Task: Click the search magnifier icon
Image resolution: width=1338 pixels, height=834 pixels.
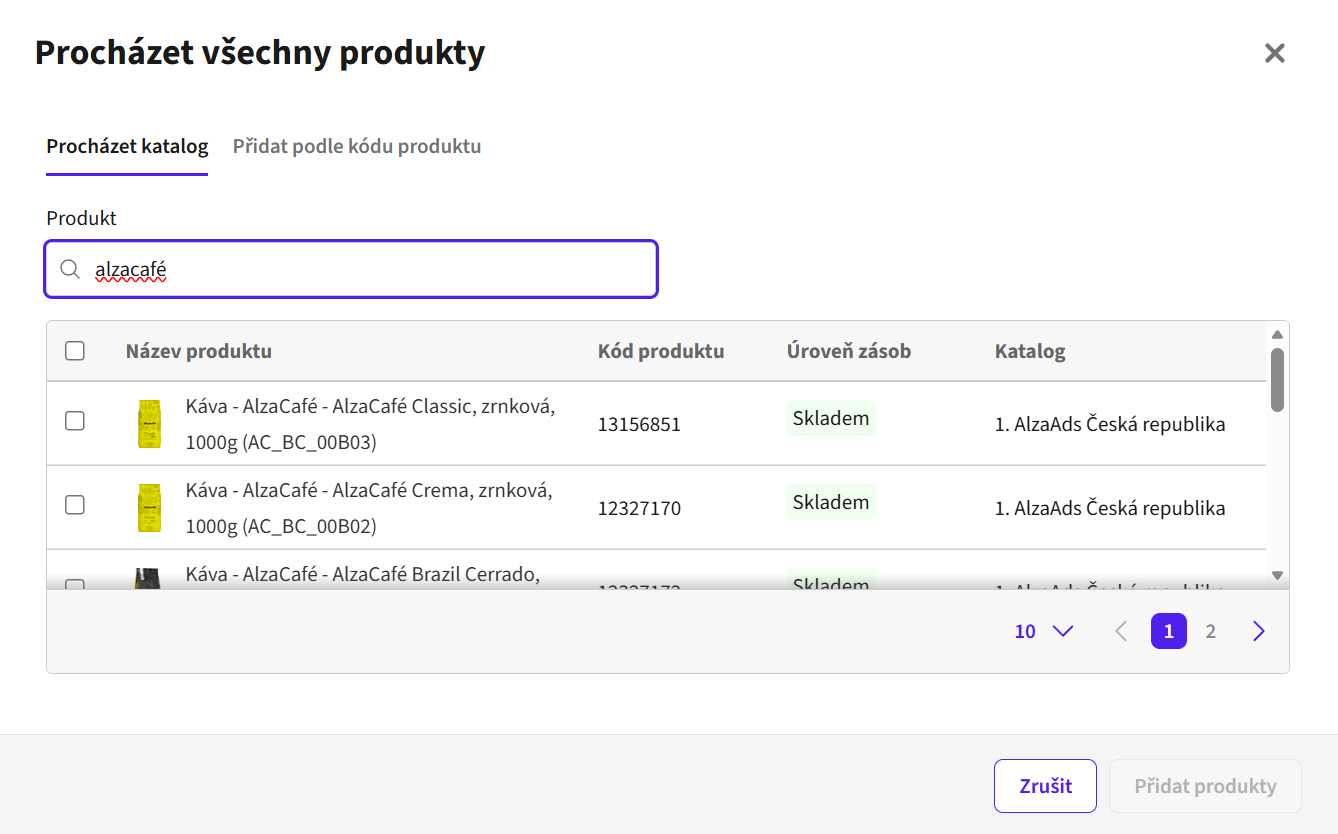Action: [70, 269]
